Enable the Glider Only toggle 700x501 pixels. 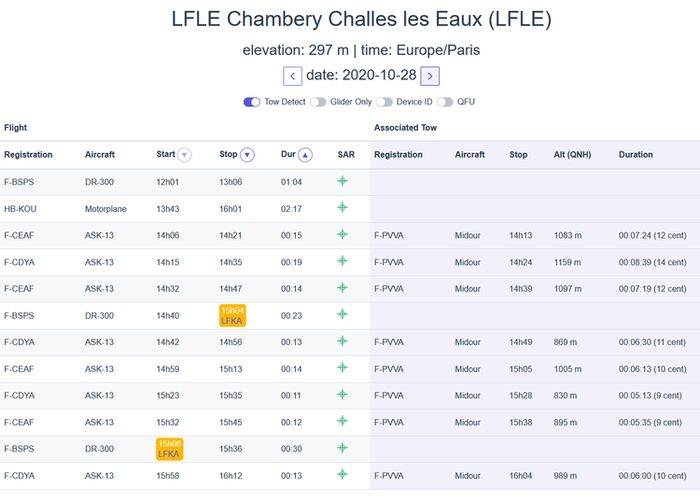(318, 102)
